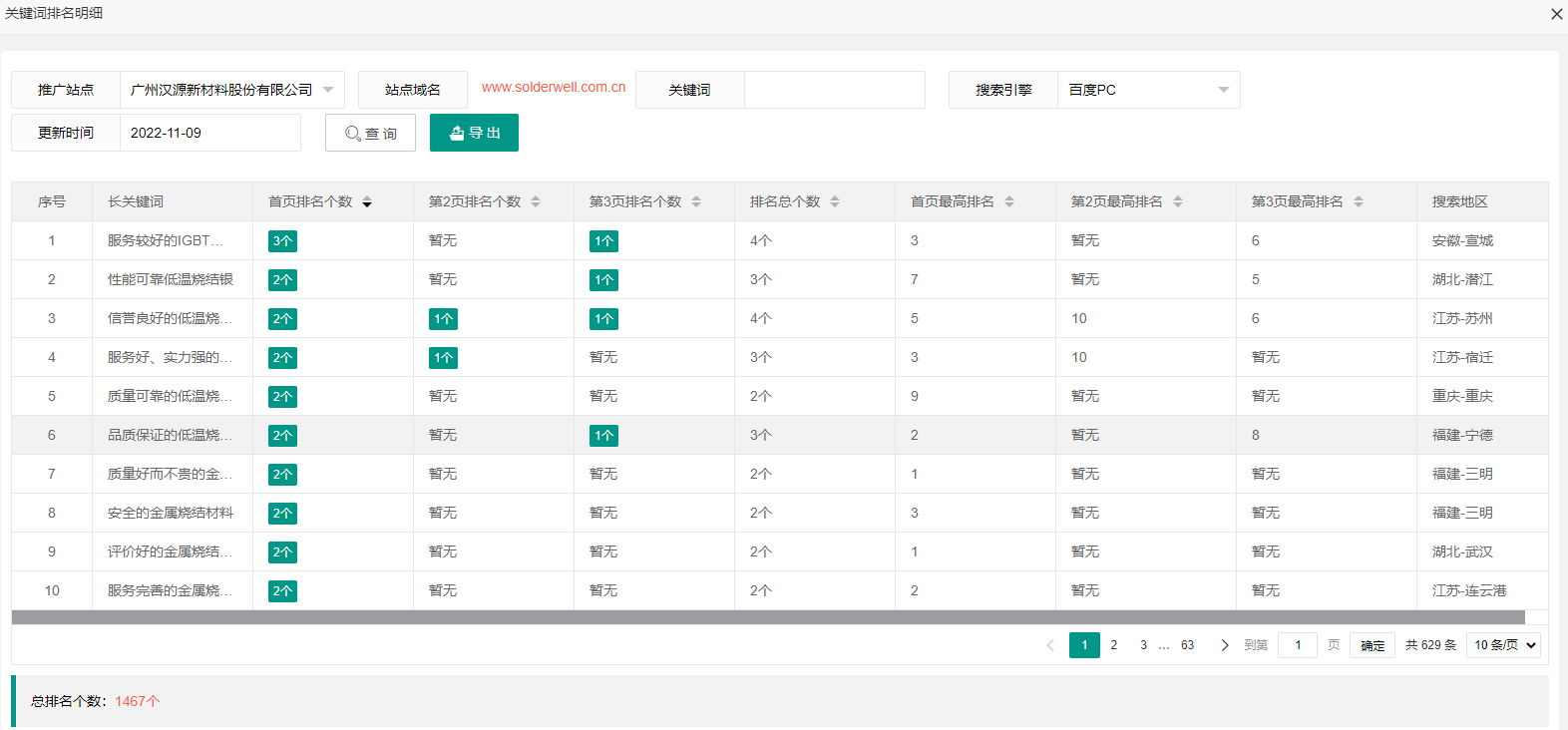Close the keyword ranking detail dialog
The image size is (1568, 730).
click(1556, 14)
